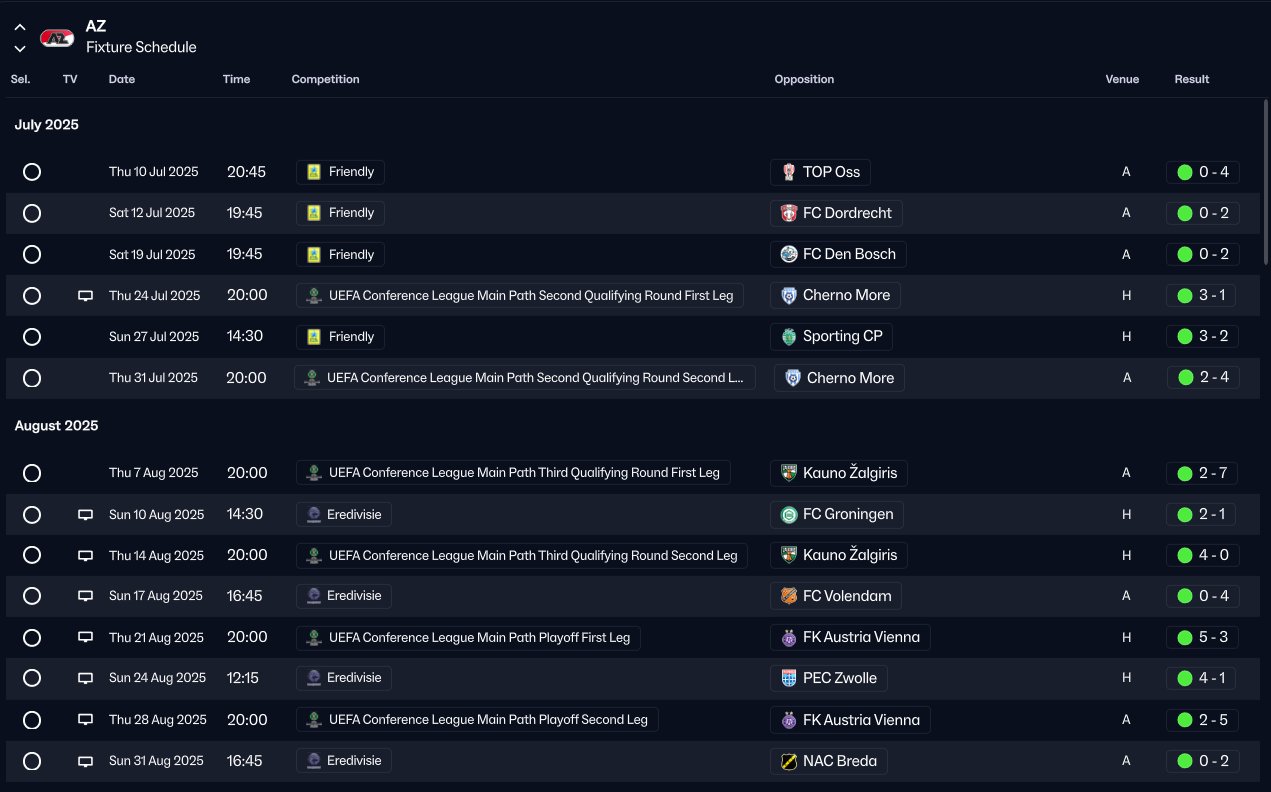Click the AZ club badge icon

[57, 38]
